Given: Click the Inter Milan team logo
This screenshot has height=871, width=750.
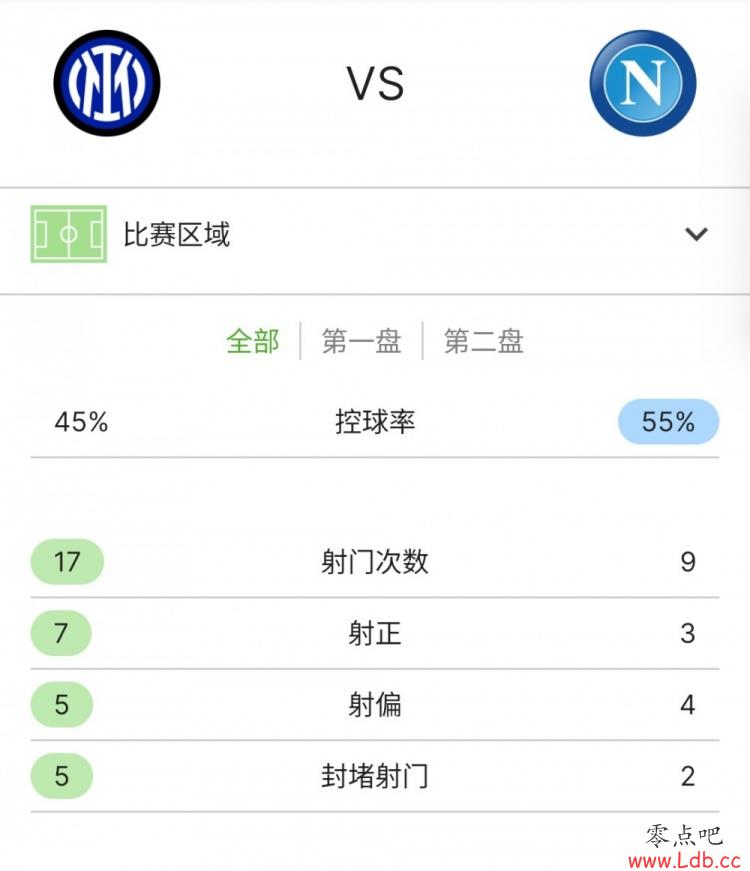Looking at the screenshot, I should [x=107, y=83].
